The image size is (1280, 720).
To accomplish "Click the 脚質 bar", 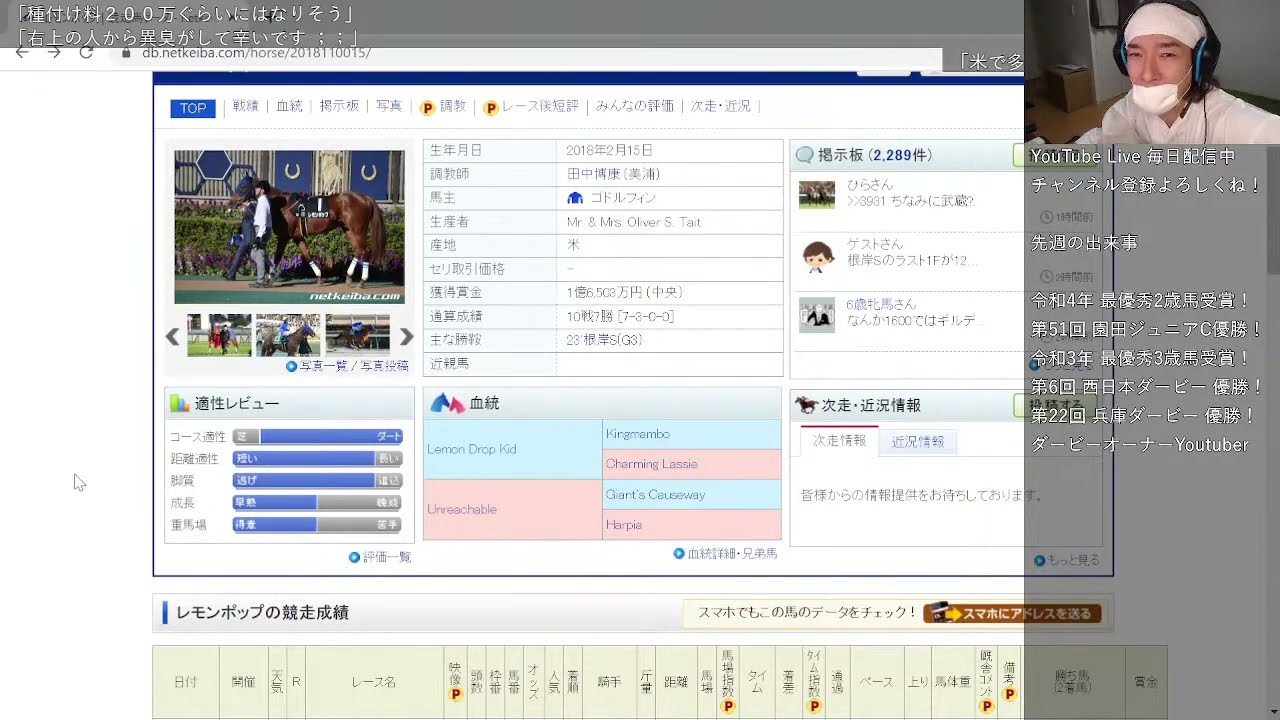I will (x=318, y=480).
